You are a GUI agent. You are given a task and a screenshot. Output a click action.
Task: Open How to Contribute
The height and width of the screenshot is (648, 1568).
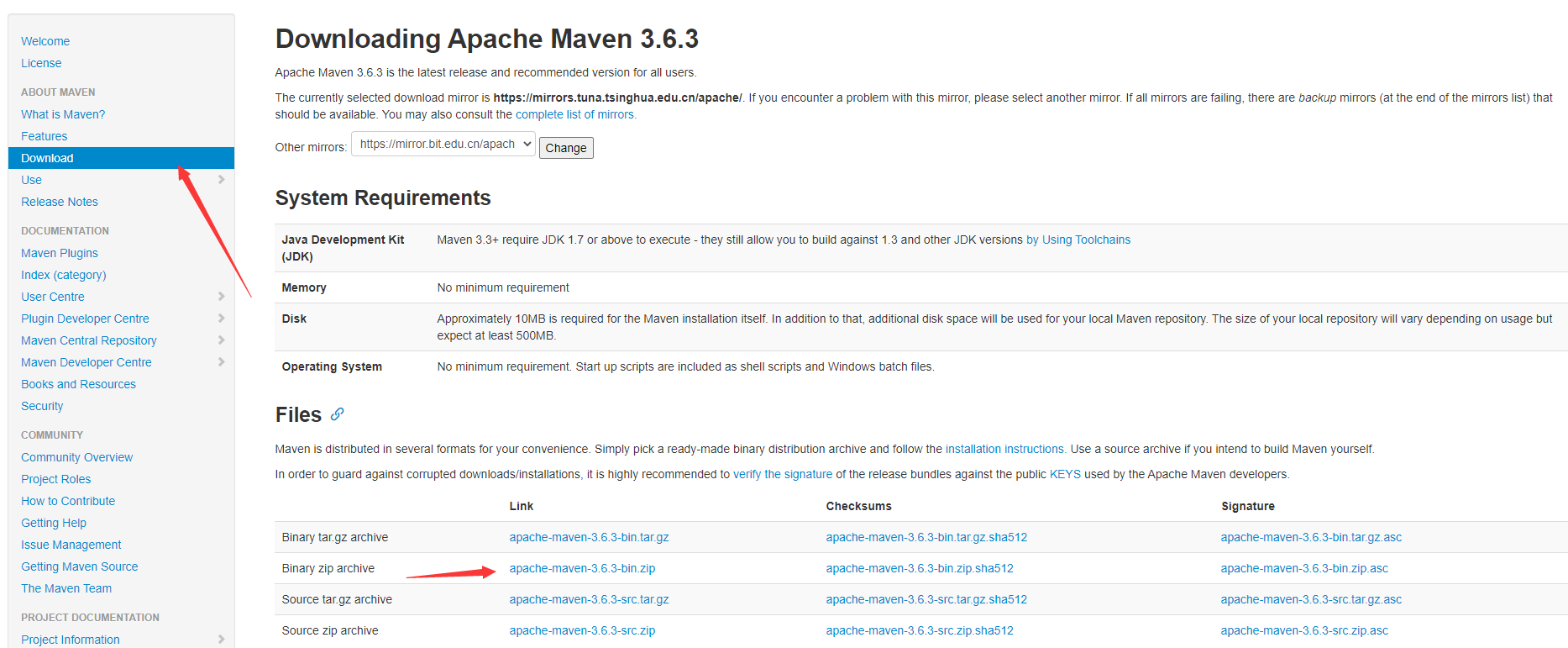(x=68, y=501)
